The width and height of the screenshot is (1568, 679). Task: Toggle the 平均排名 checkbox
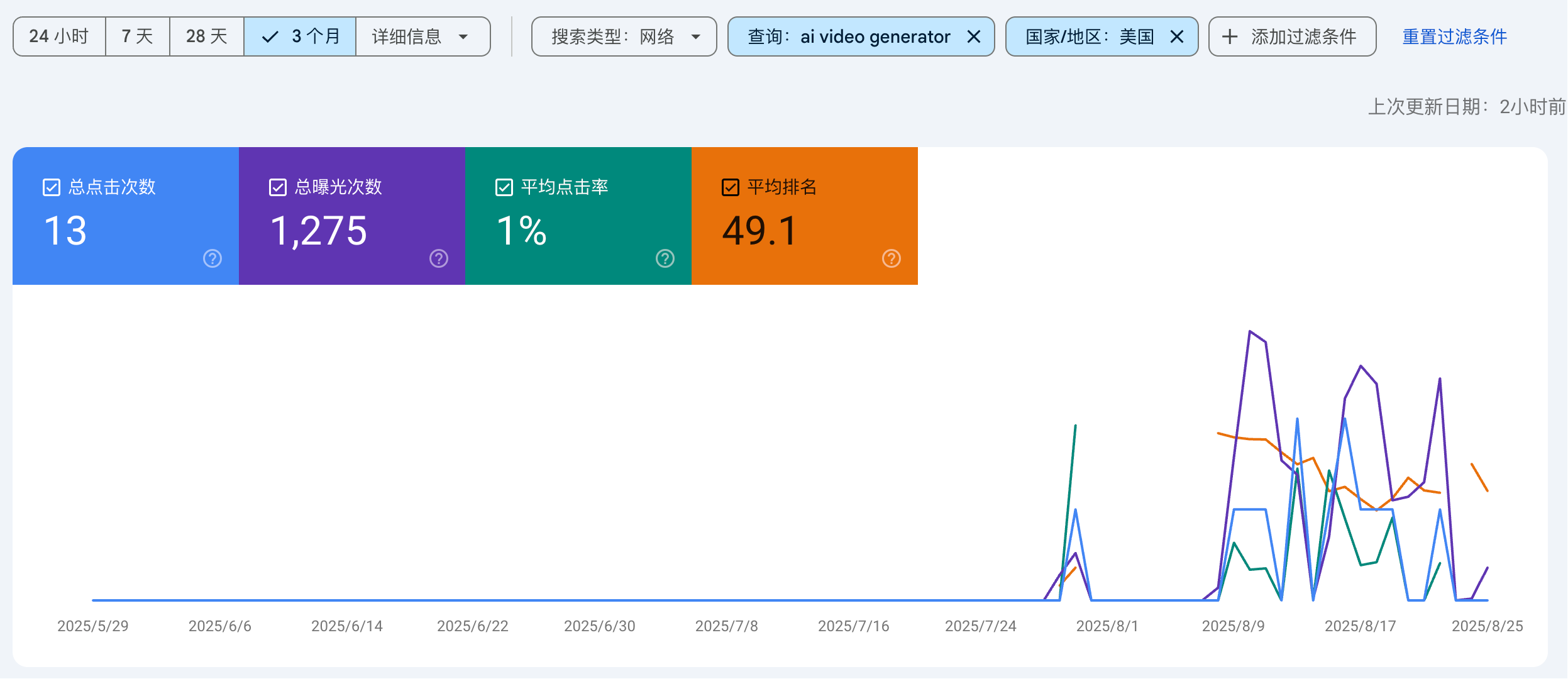tap(731, 187)
